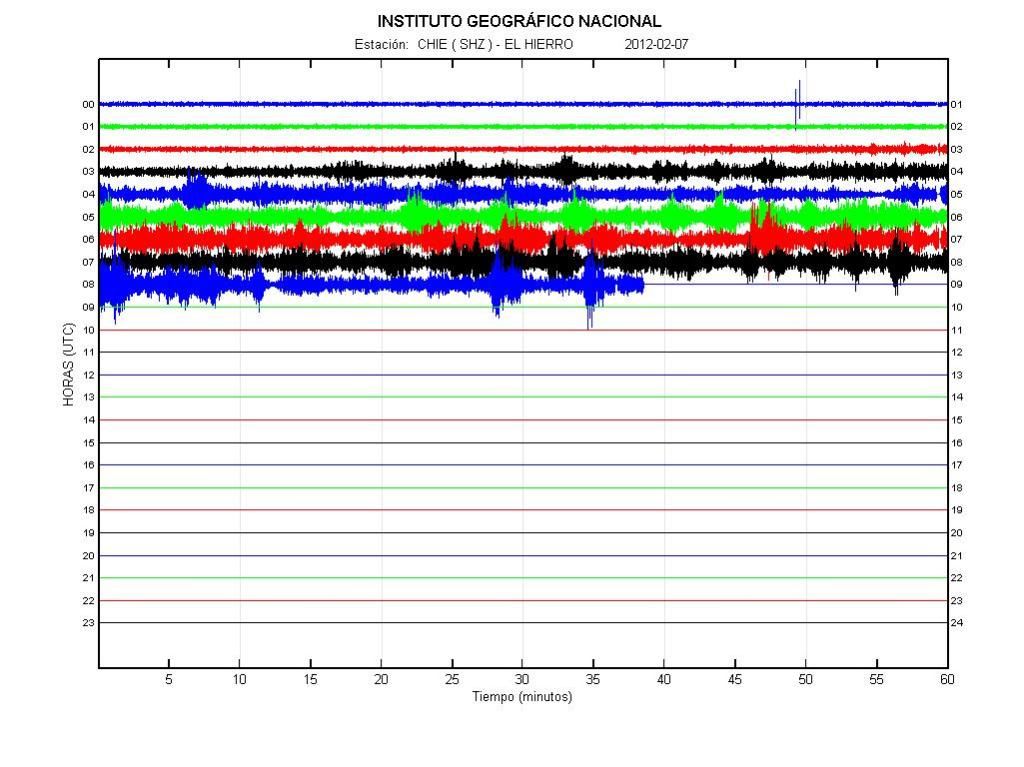Screen dimensions: 1024x767
Task: Select the right-side hour label 24
Action: tap(956, 623)
